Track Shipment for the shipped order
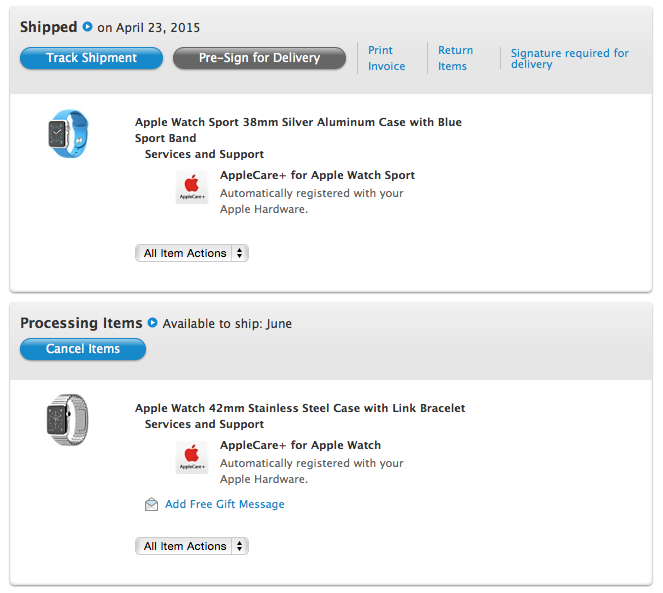Image resolution: width=663 pixels, height=593 pixels. tap(91, 58)
